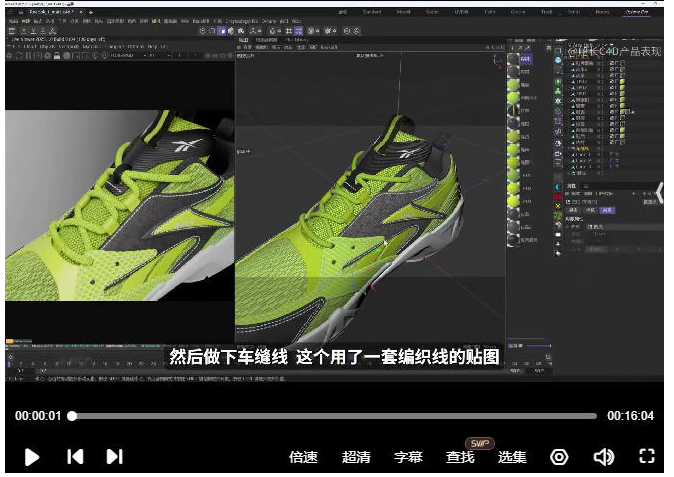The image size is (674, 477).
Task: Click the timeline playhead at frame start
Action: pos(9,364)
